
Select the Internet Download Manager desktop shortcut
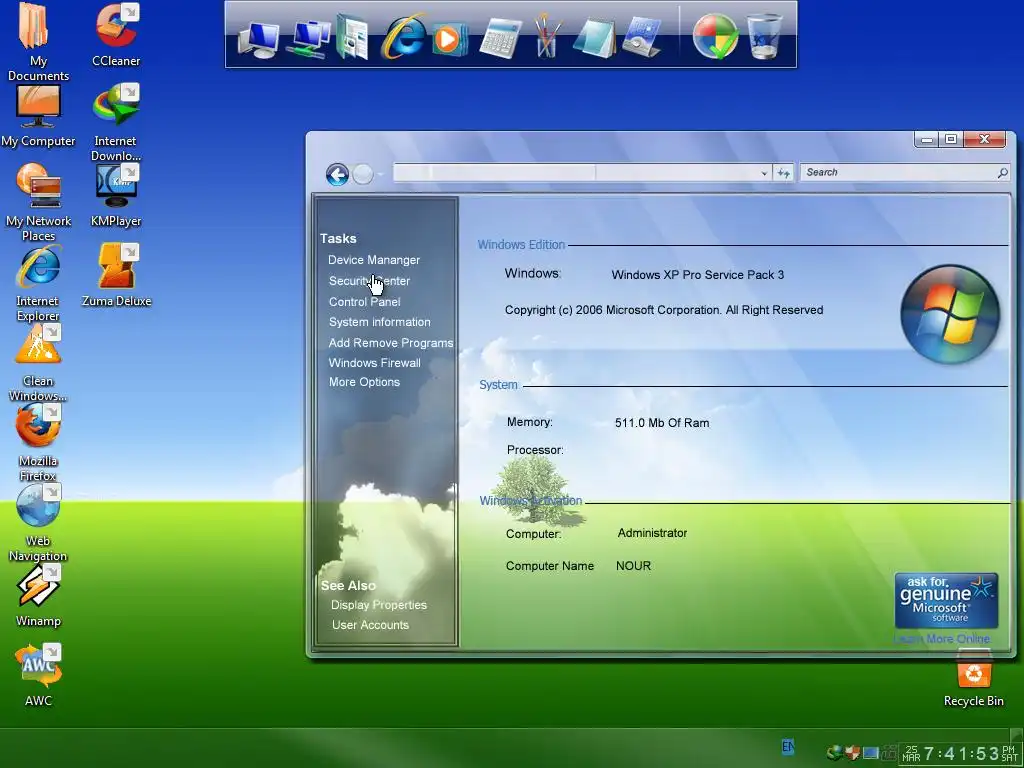[116, 122]
